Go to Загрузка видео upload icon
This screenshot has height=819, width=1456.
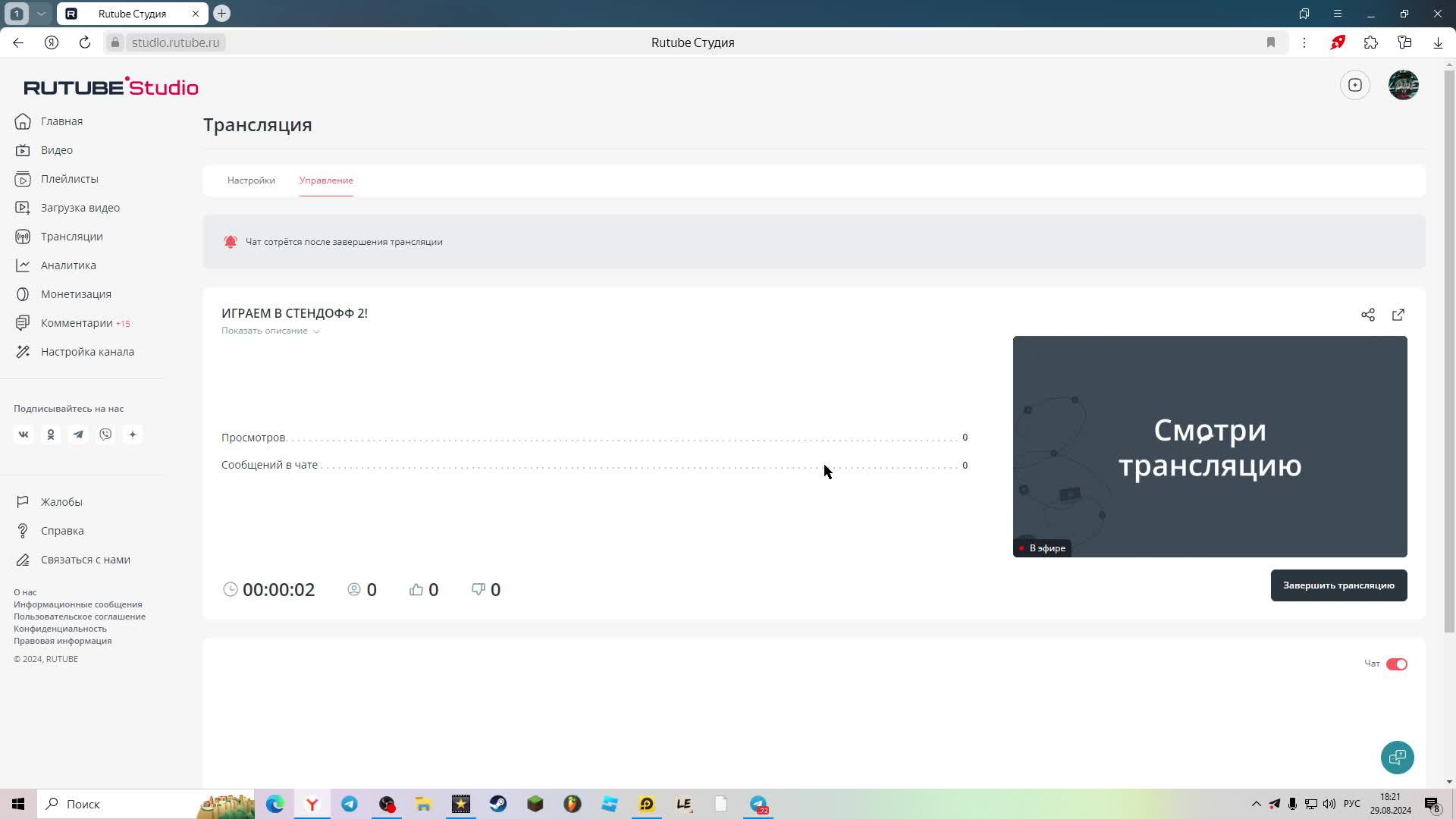pos(23,208)
